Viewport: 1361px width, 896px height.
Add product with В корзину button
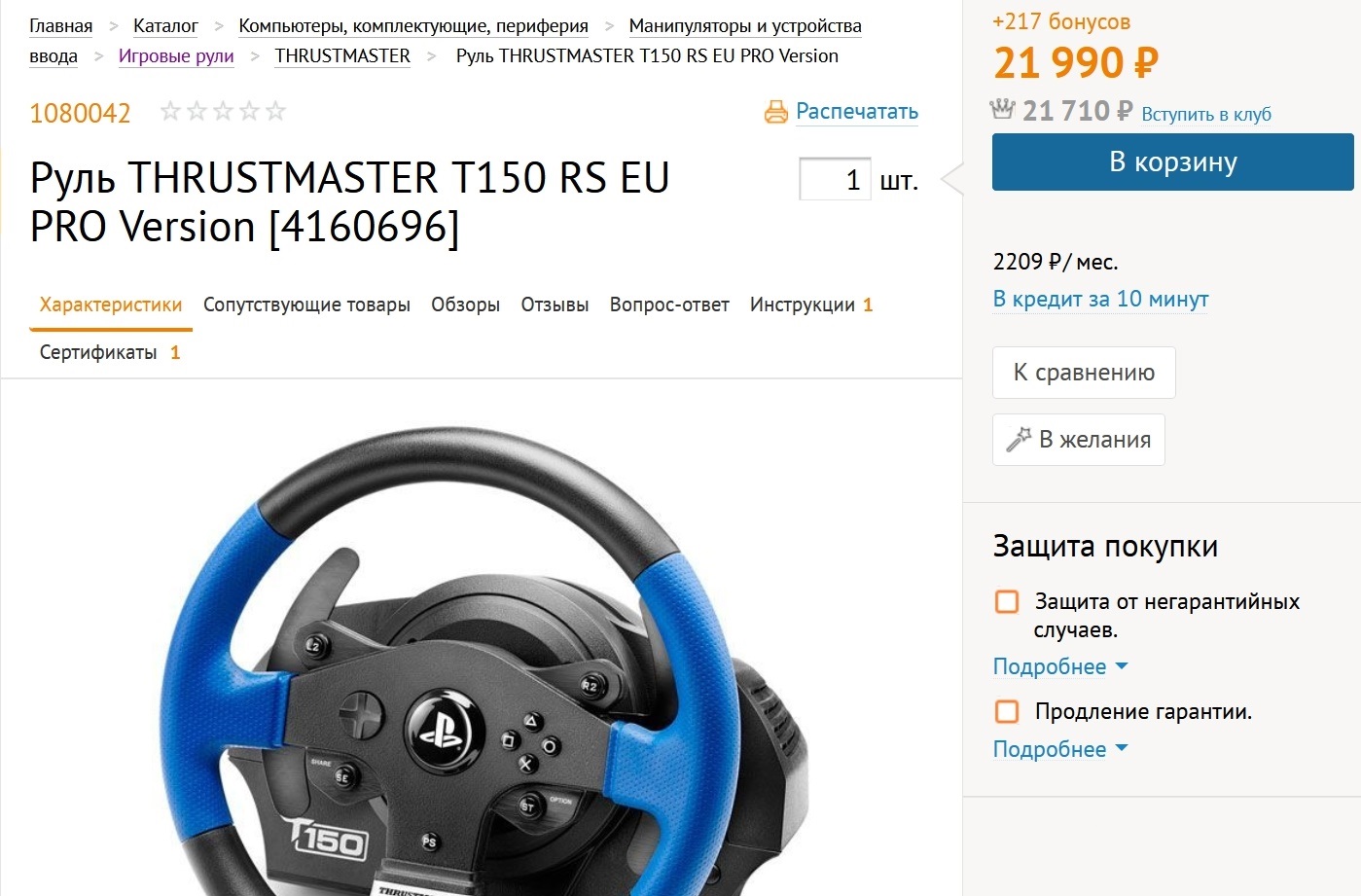[x=1173, y=161]
